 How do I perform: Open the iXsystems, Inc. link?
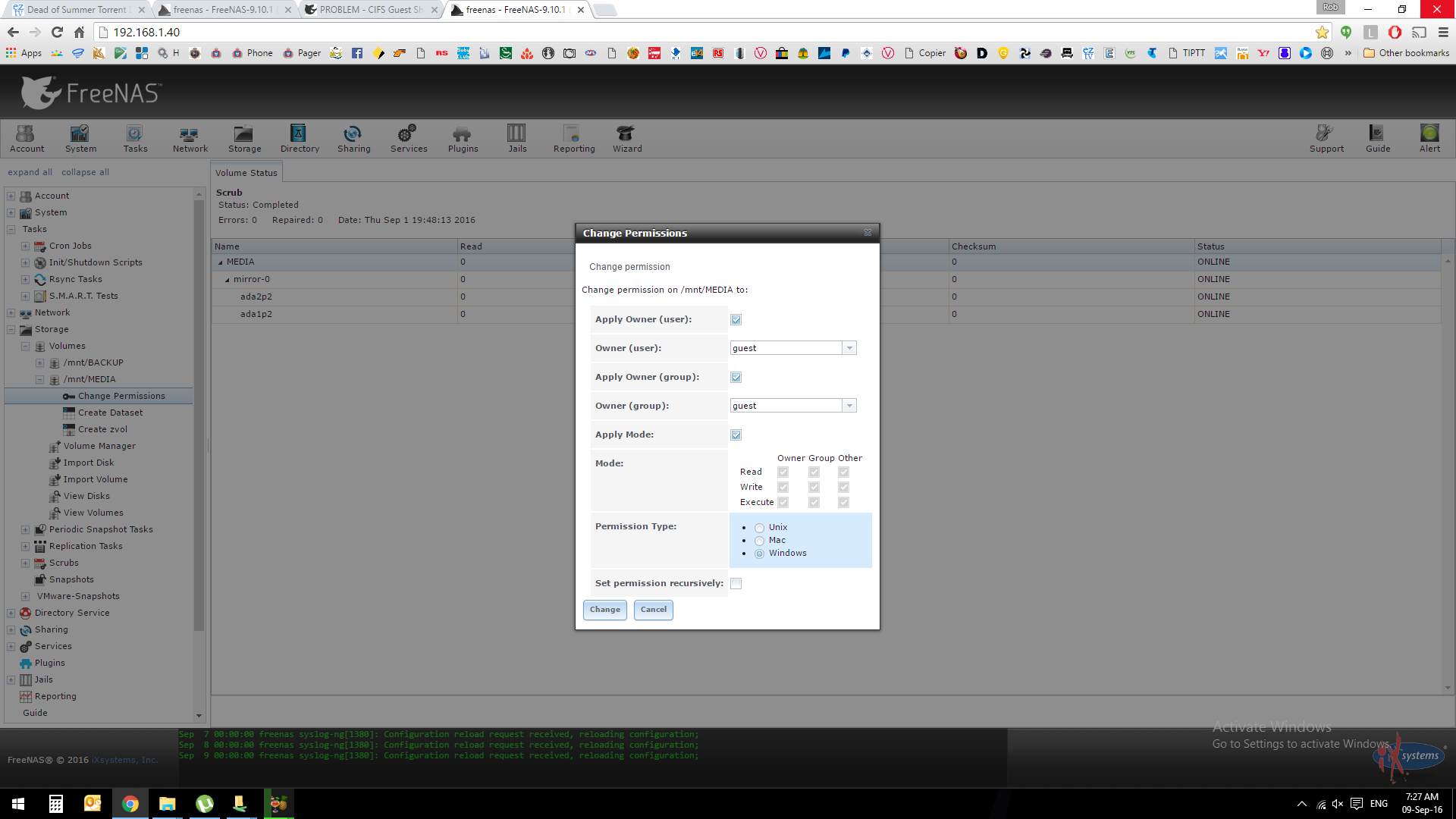coord(125,760)
